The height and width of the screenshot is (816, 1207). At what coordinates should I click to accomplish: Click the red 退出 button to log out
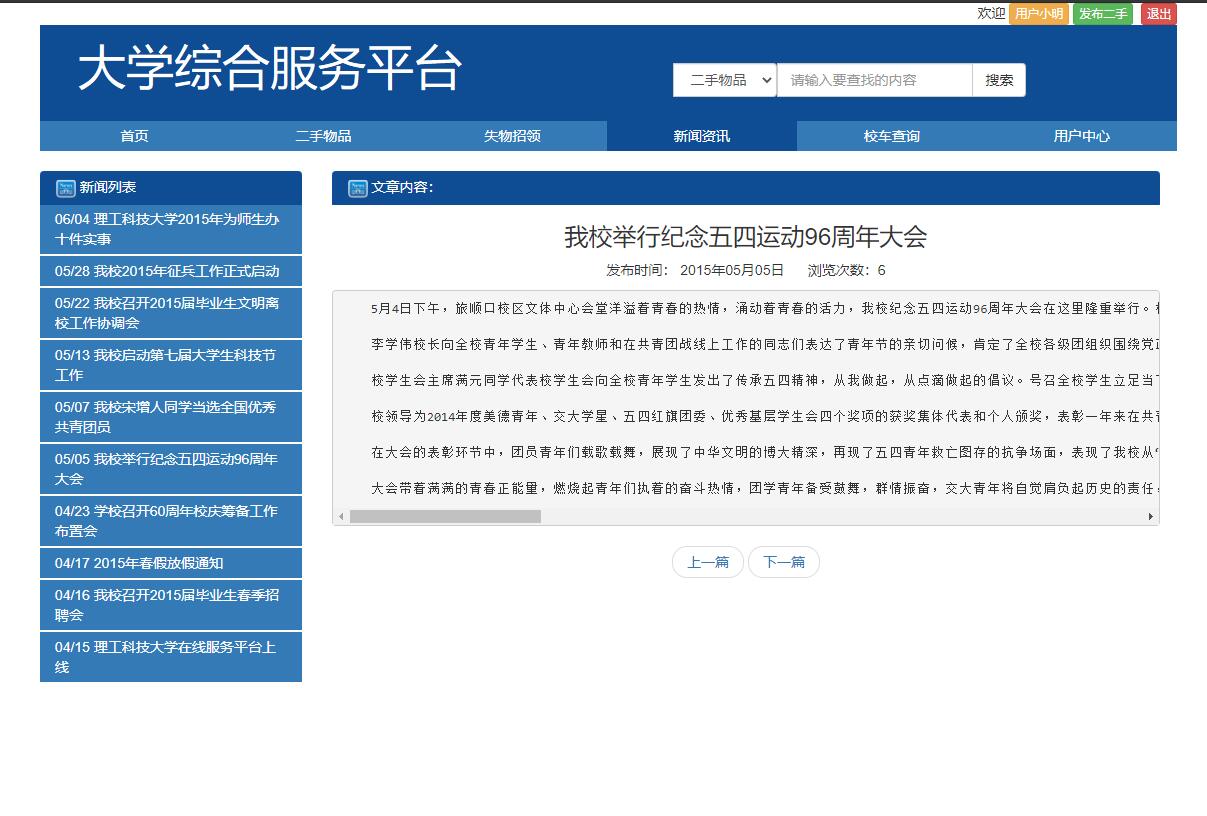click(1157, 14)
